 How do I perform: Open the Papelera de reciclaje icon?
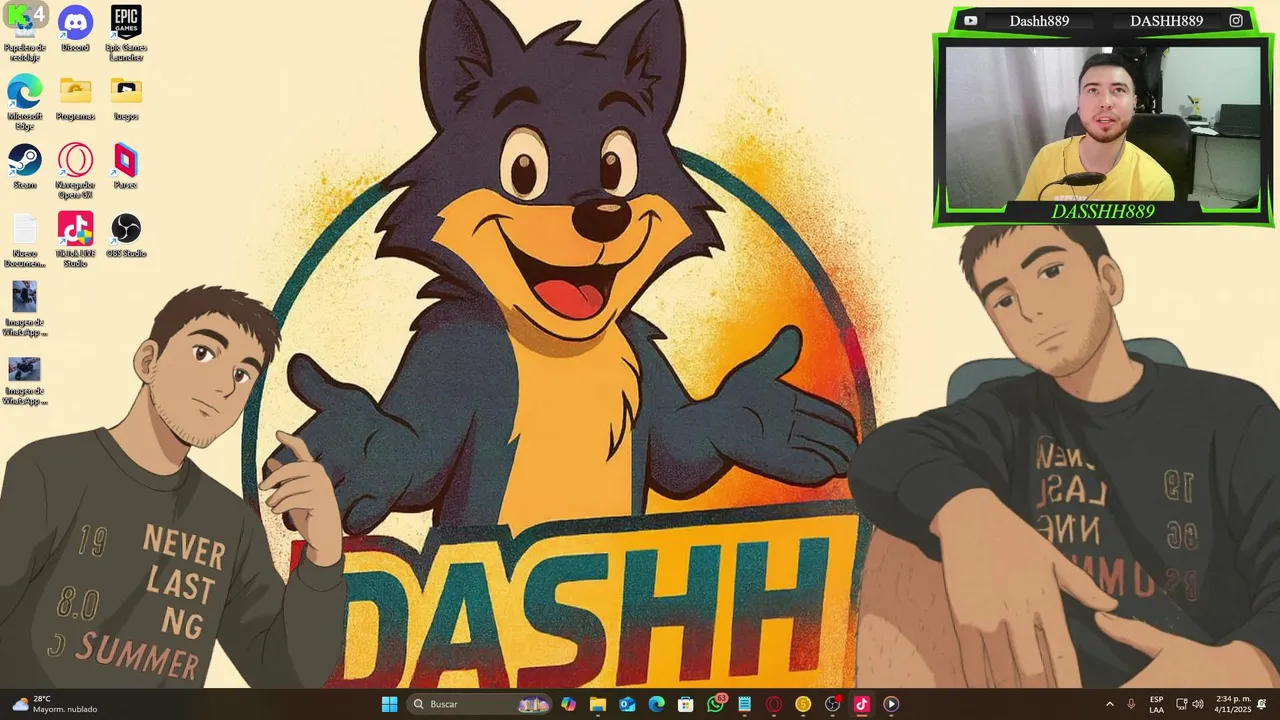(x=25, y=33)
